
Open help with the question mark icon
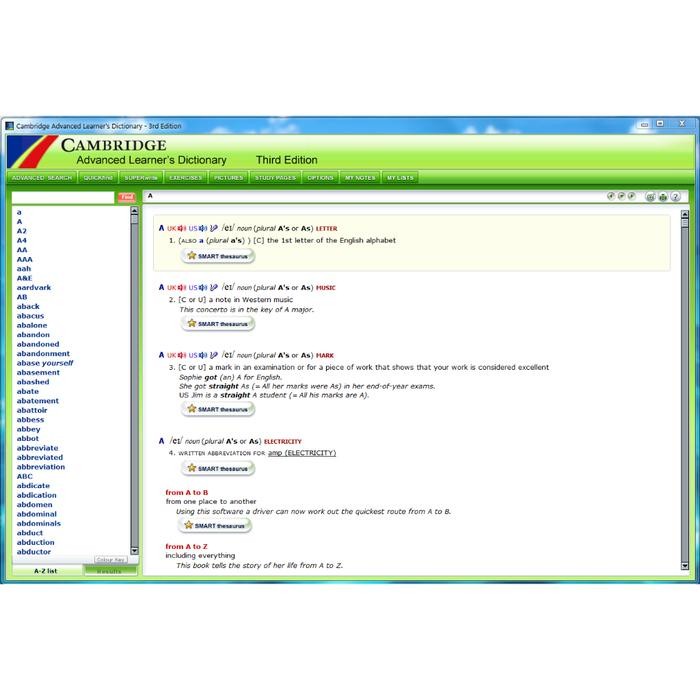click(x=675, y=197)
